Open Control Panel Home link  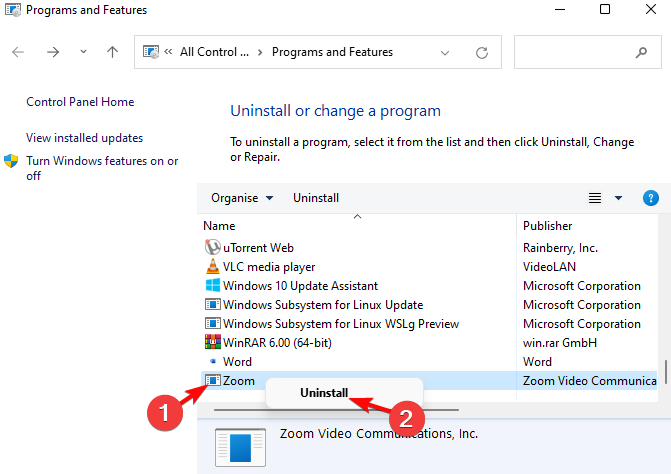(80, 102)
